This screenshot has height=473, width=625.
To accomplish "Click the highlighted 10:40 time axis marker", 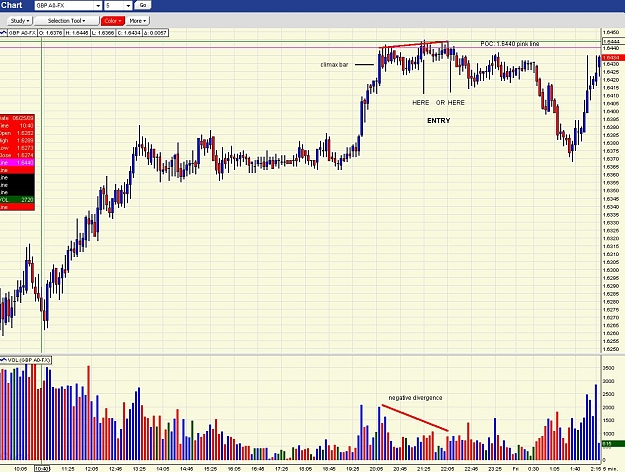I will [42, 469].
